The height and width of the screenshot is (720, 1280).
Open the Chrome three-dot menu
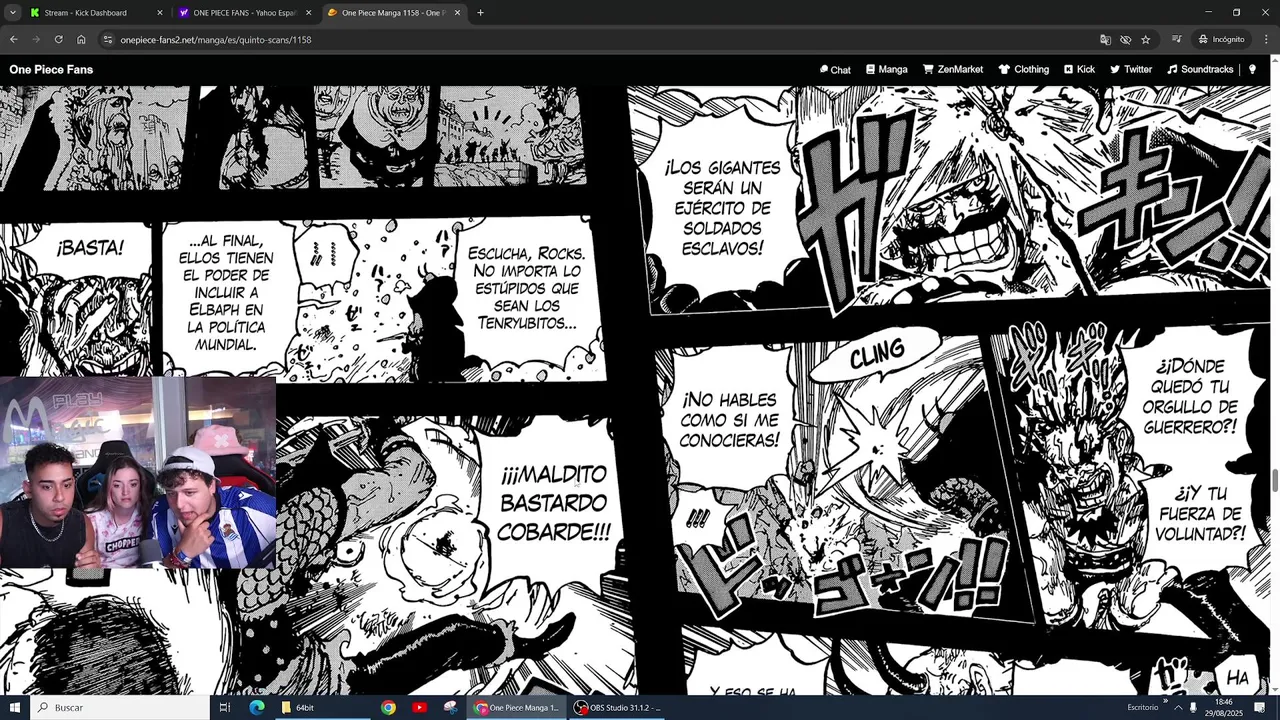pos(1265,40)
